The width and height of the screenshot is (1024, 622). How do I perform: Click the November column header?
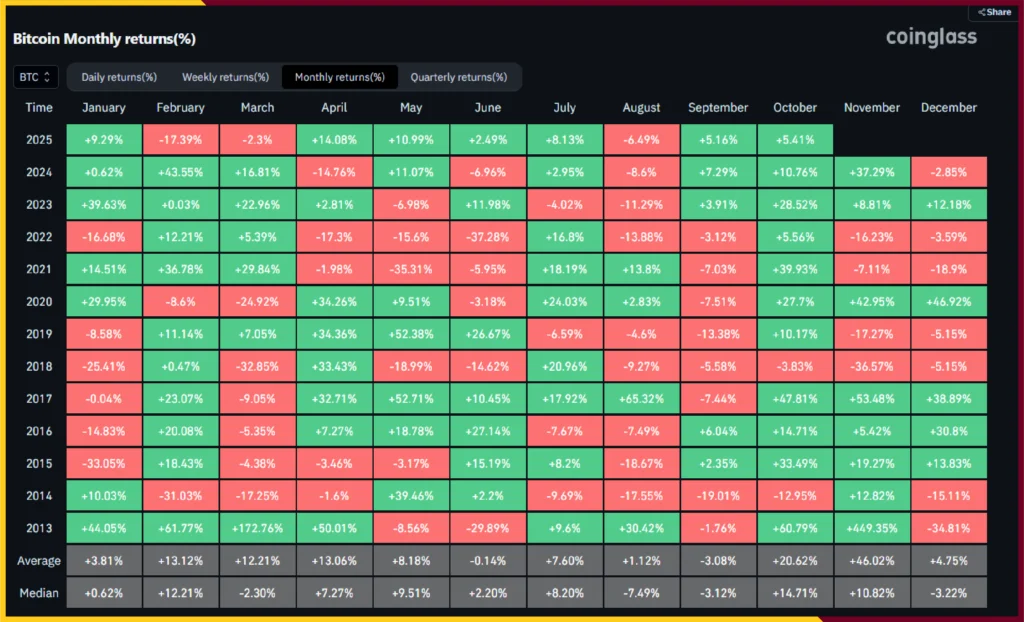point(872,108)
